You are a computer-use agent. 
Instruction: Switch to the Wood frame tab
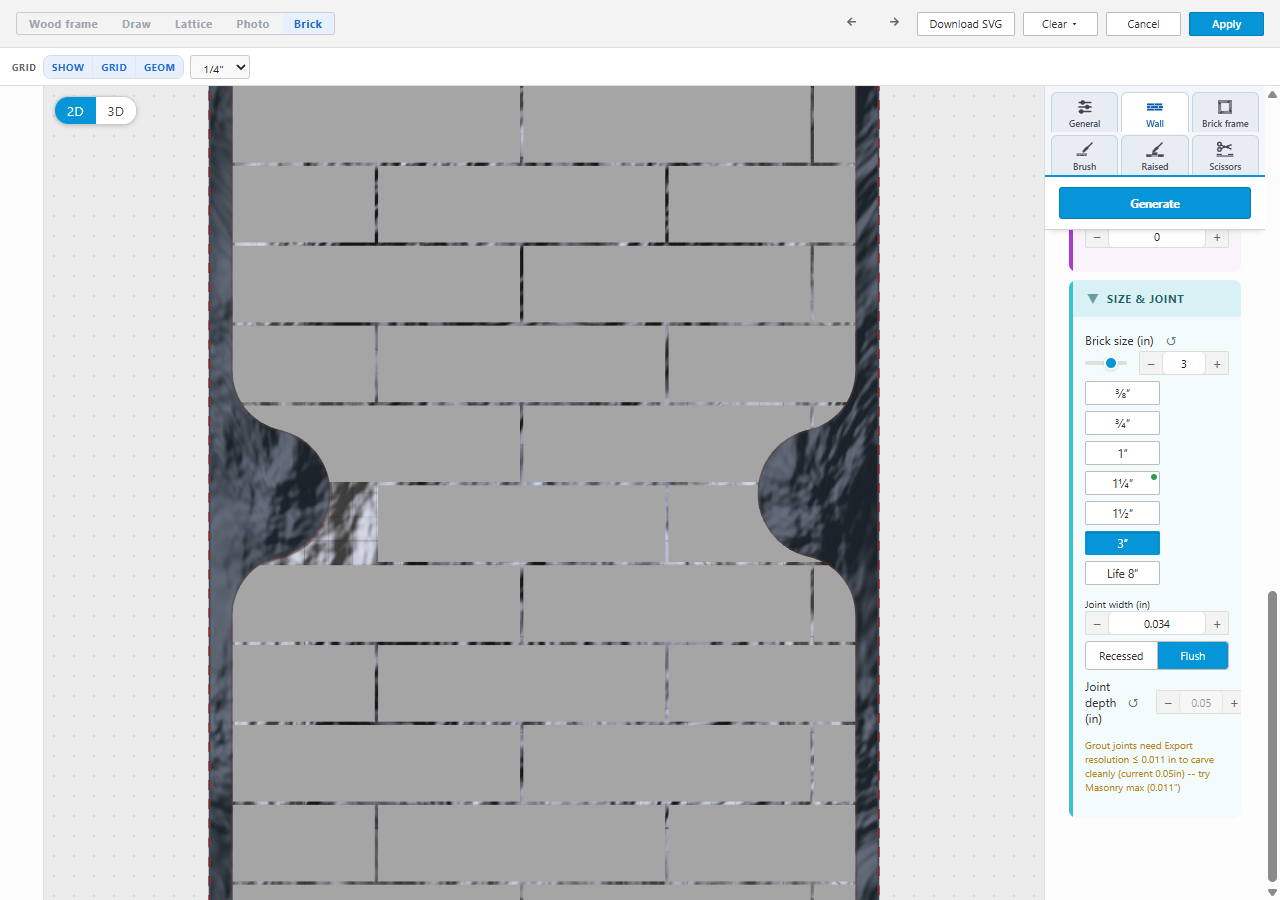[63, 24]
